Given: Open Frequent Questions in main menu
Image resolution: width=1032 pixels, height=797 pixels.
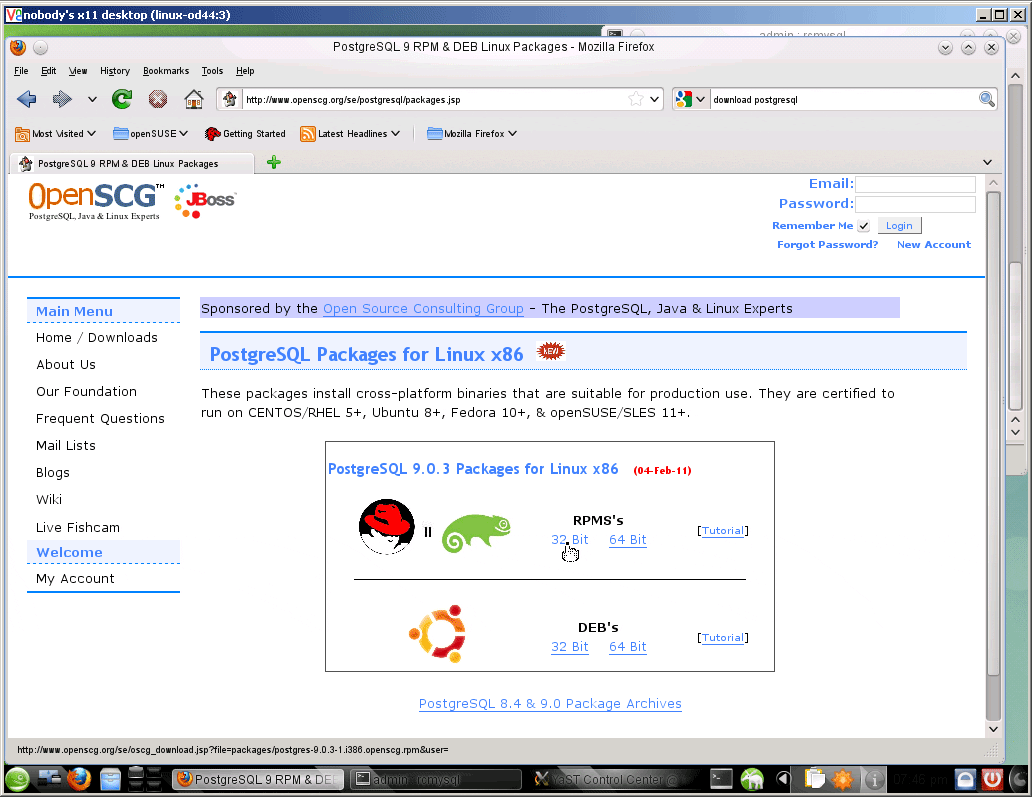Looking at the screenshot, I should 100,419.
